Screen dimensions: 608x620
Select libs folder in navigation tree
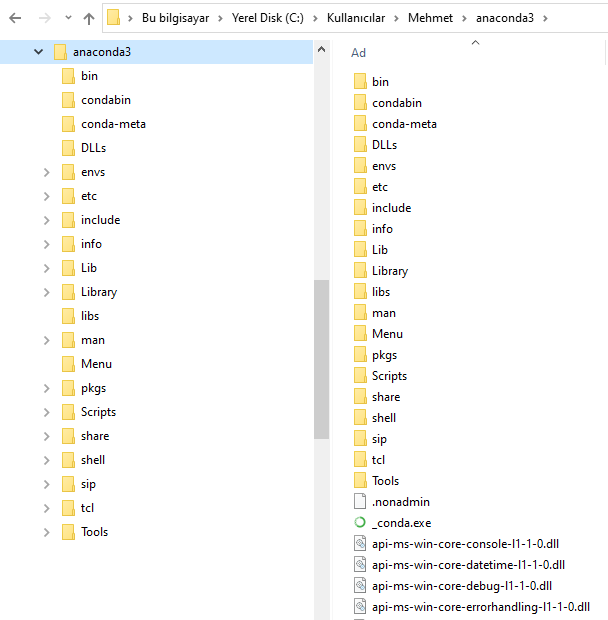point(90,316)
